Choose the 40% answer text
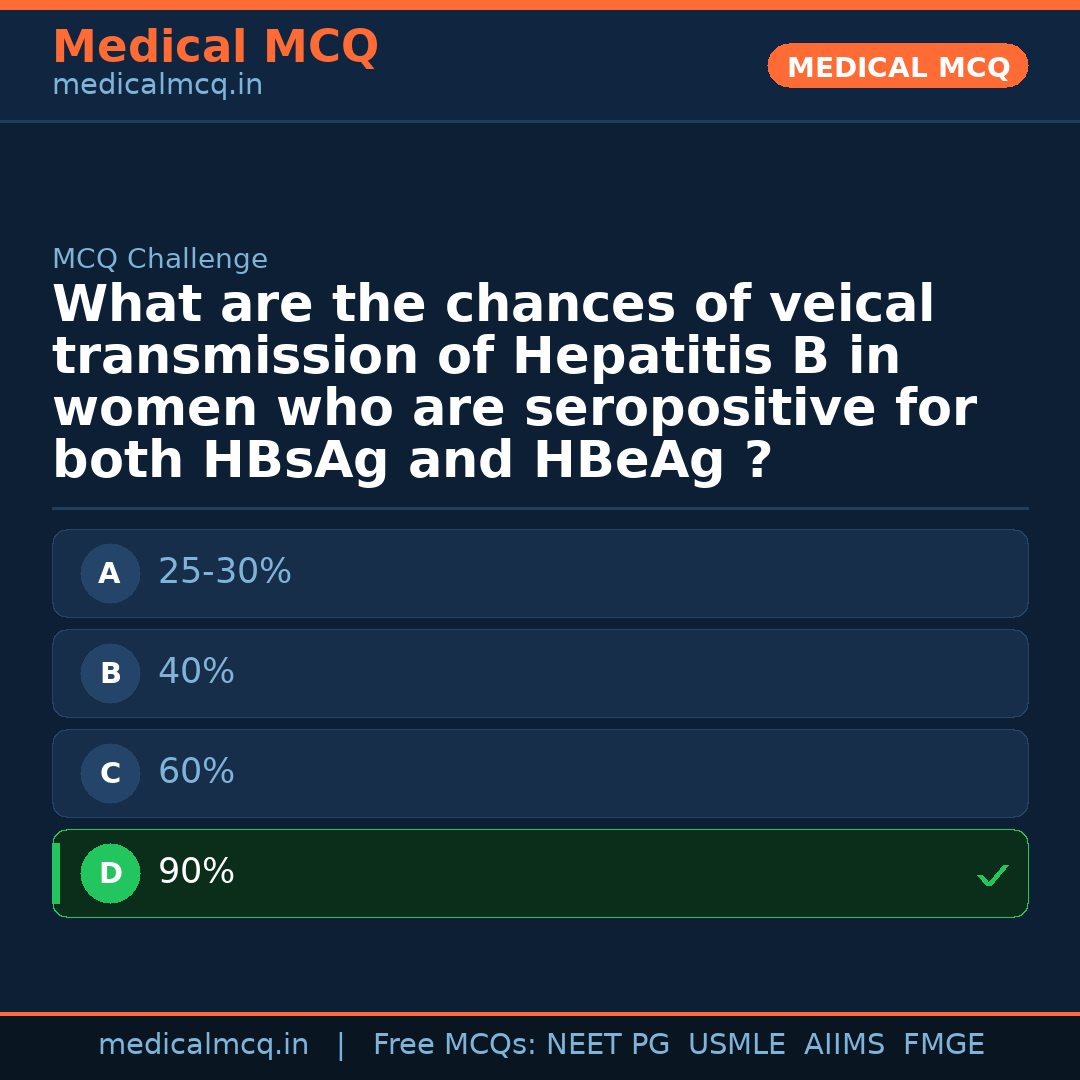The height and width of the screenshot is (1080, 1080). [196, 672]
